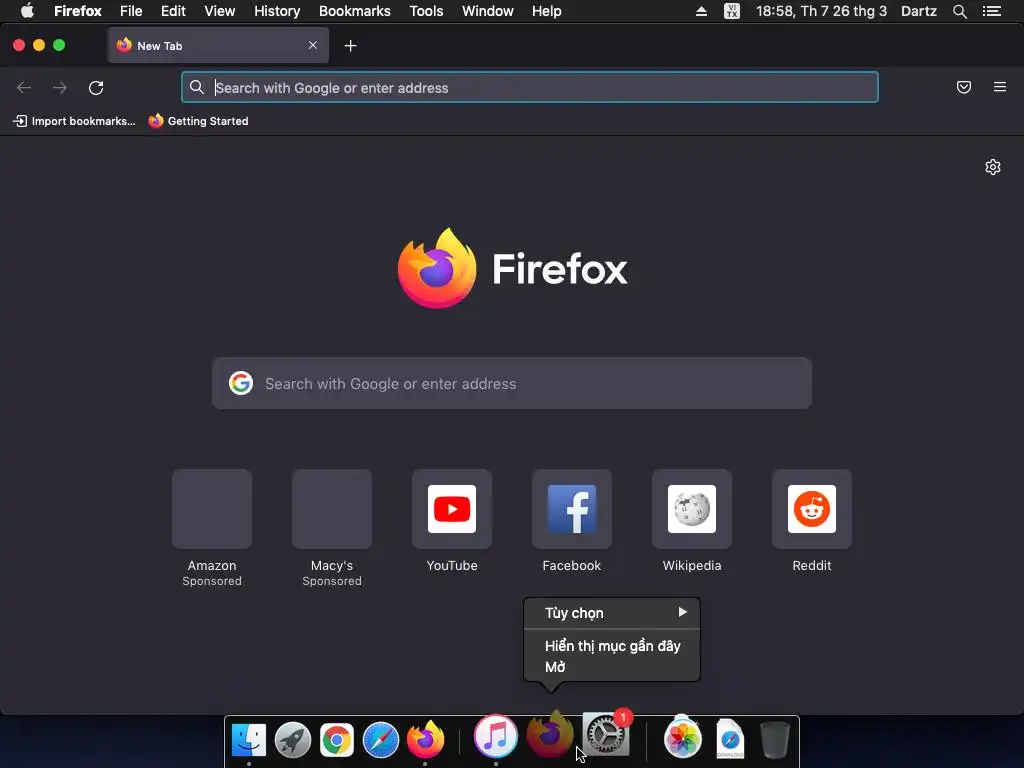Expand the Tùy chọn submenu
Viewport: 1024px width, 768px height.
612,613
